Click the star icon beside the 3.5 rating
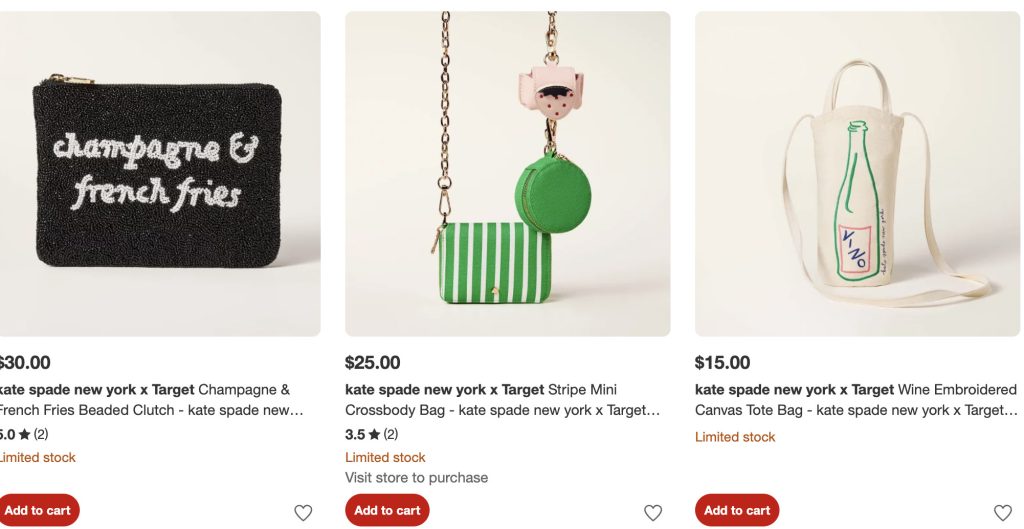The image size is (1024, 529). point(374,435)
